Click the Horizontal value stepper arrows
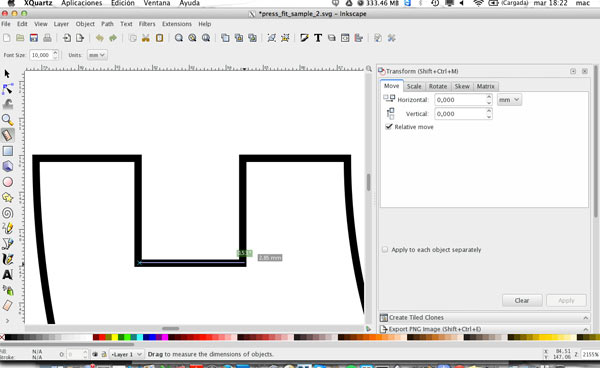This screenshot has width=600, height=368. tap(489, 100)
